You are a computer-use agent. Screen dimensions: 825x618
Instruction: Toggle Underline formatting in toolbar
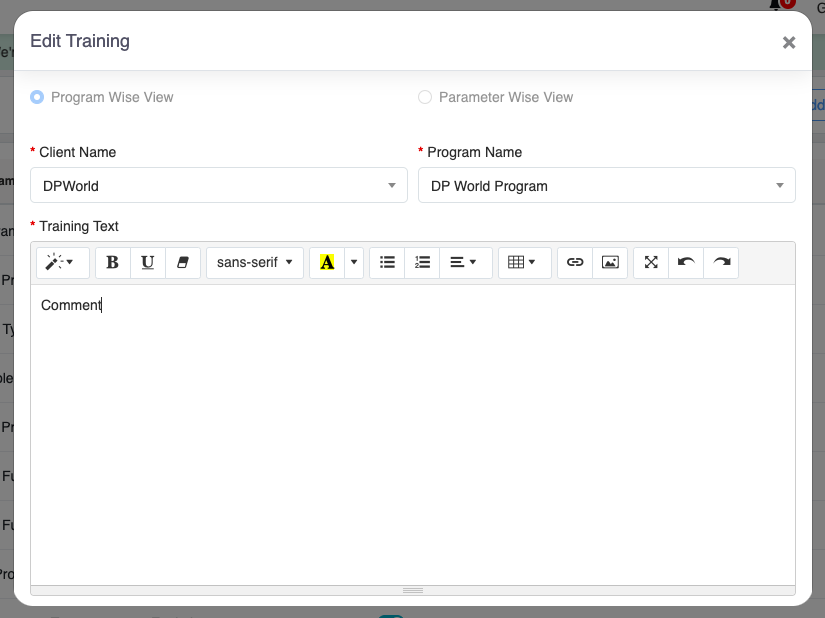click(x=148, y=262)
